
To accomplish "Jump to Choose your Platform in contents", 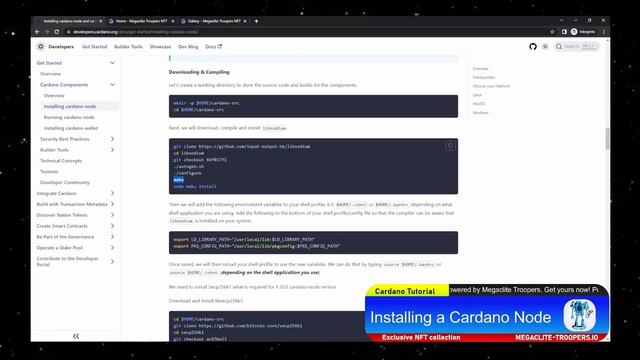I will tap(491, 86).
